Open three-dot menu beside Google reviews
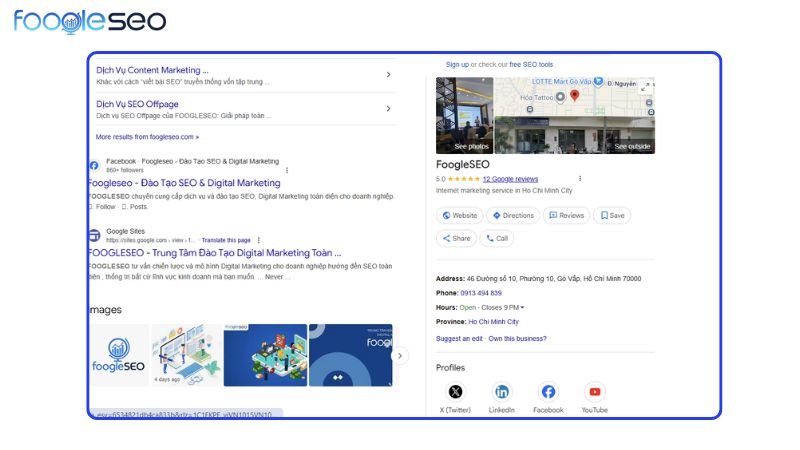800x450 pixels. click(579, 179)
